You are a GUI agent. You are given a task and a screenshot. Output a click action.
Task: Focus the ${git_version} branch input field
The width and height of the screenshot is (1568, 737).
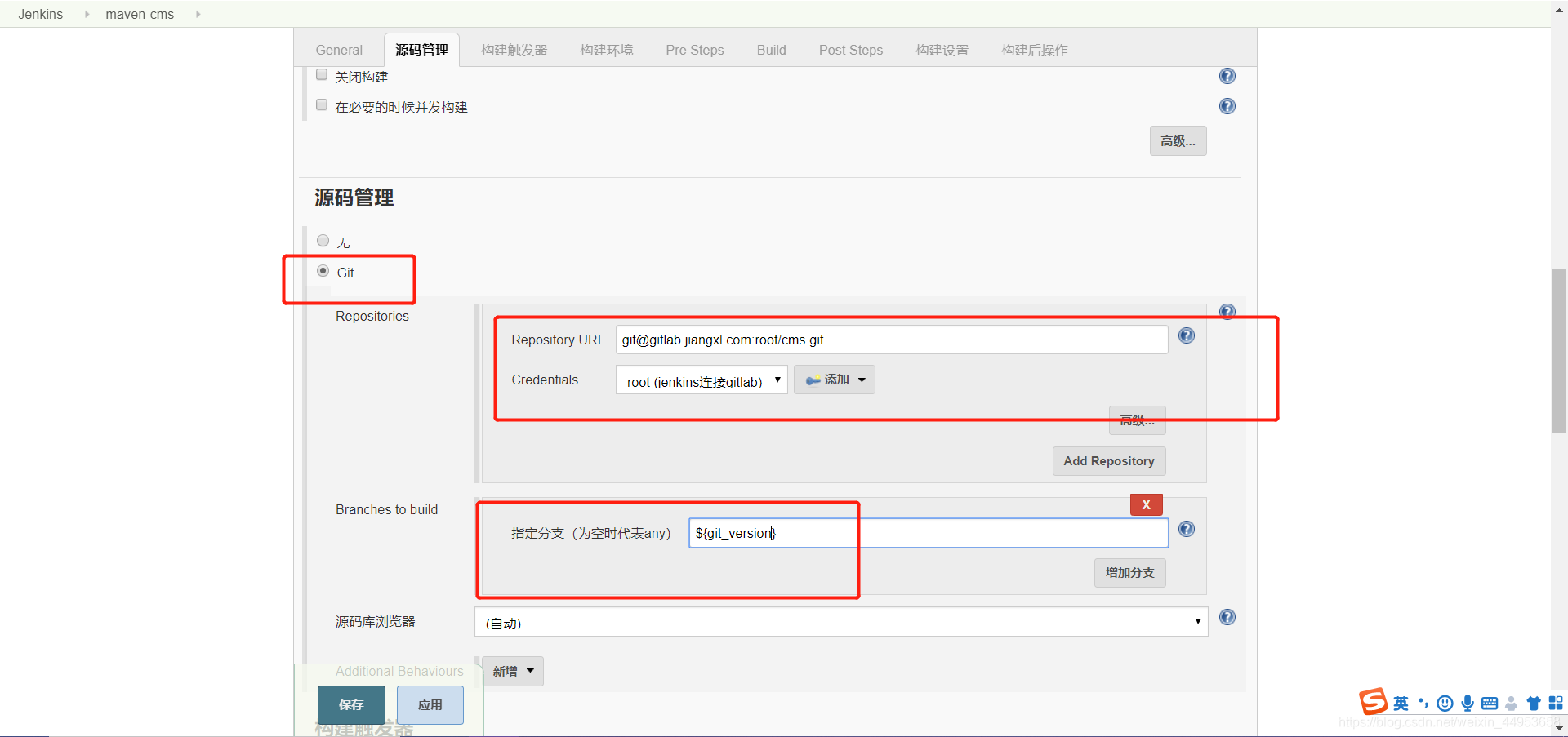coord(929,533)
